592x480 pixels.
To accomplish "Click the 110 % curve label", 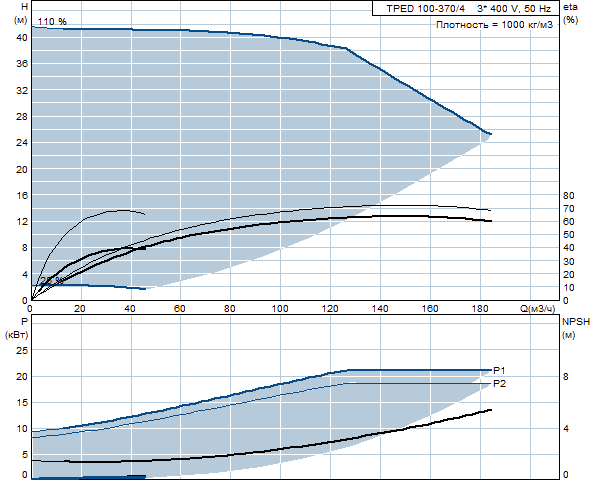I will [52, 22].
